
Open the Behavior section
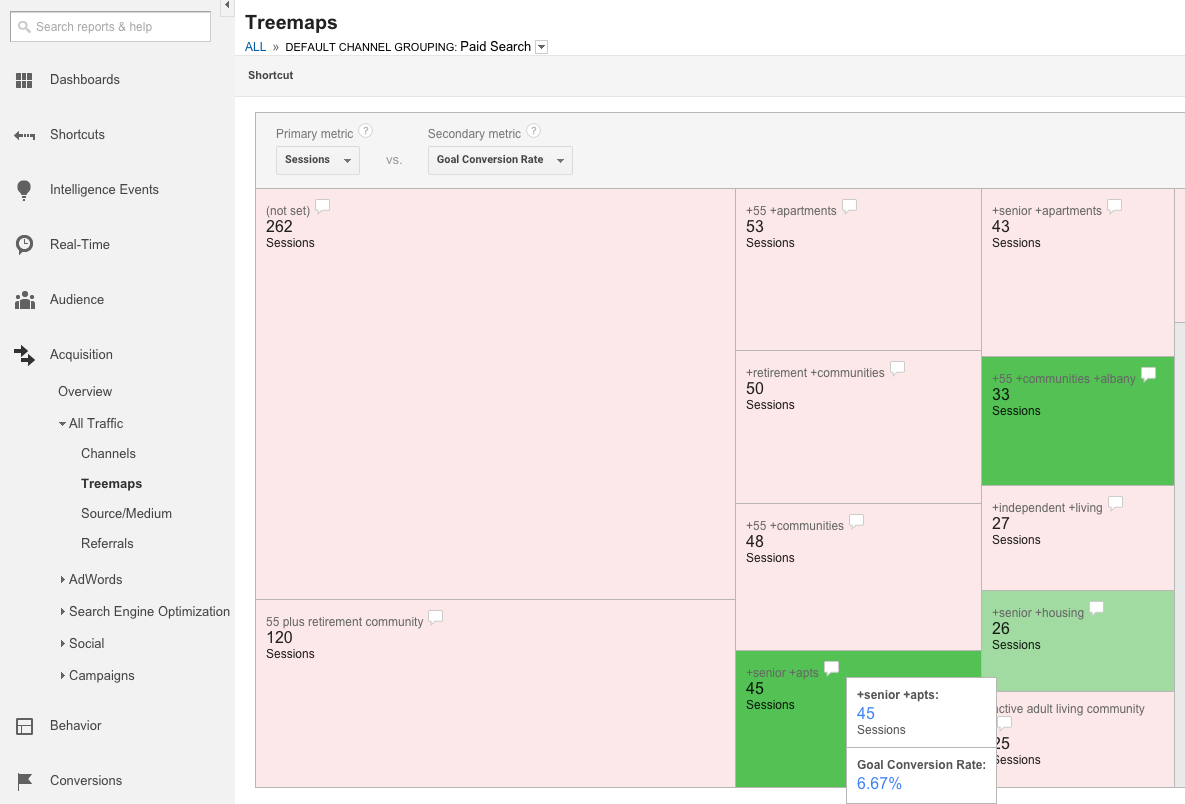pyautogui.click(x=77, y=725)
